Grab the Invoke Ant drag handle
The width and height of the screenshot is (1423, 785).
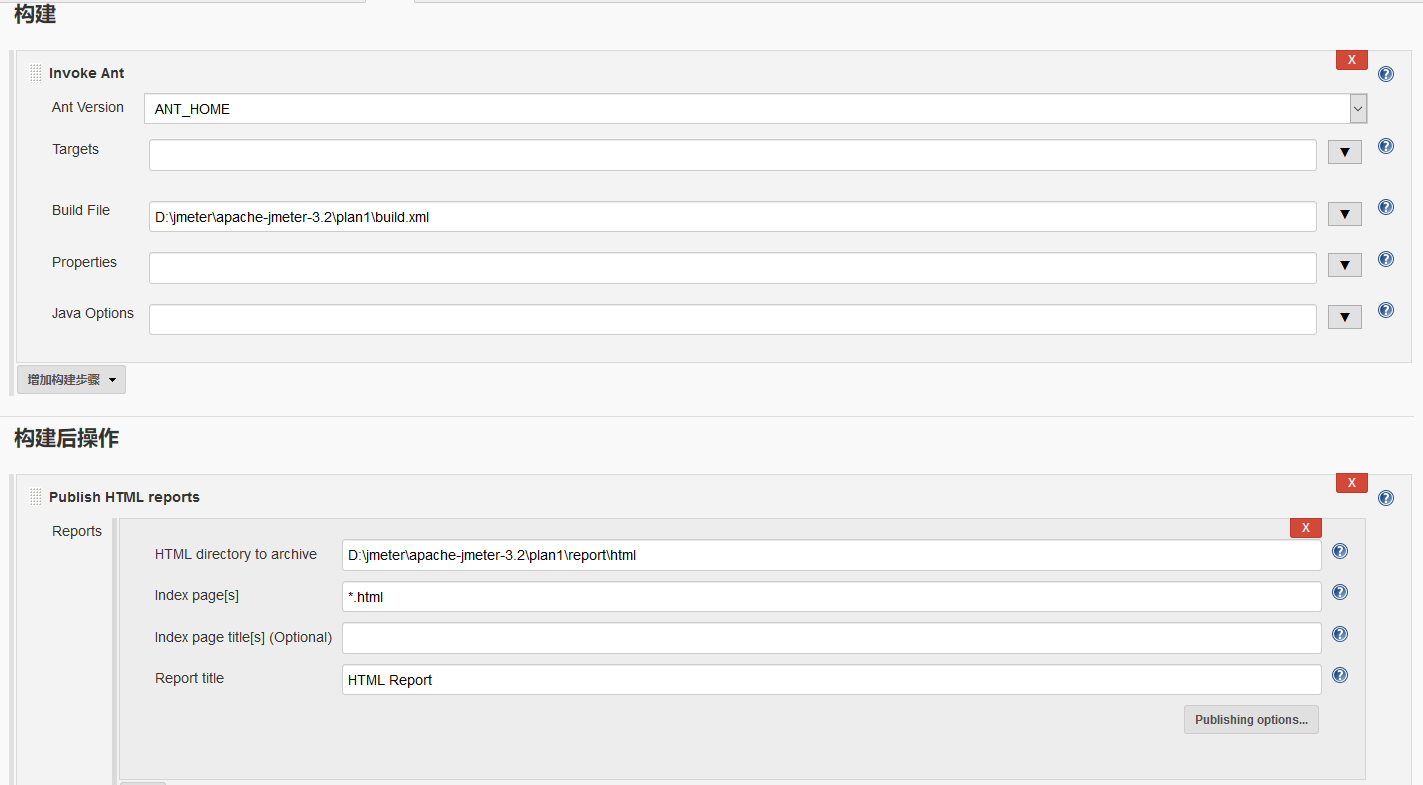click(x=36, y=73)
